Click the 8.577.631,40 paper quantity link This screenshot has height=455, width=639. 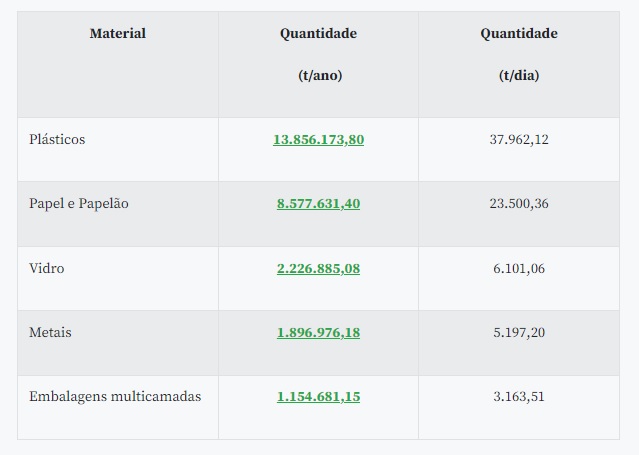click(x=318, y=204)
